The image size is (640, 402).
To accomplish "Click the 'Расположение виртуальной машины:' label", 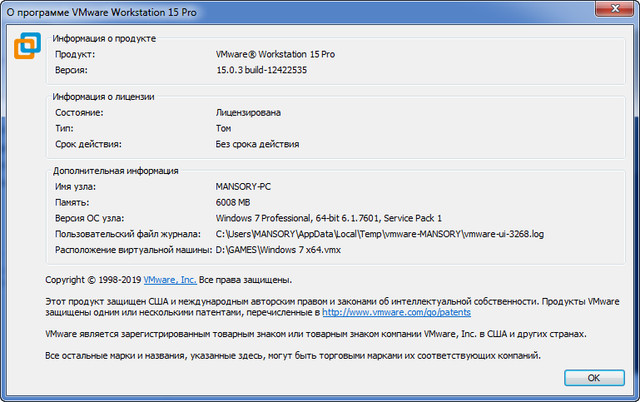I will tap(133, 250).
